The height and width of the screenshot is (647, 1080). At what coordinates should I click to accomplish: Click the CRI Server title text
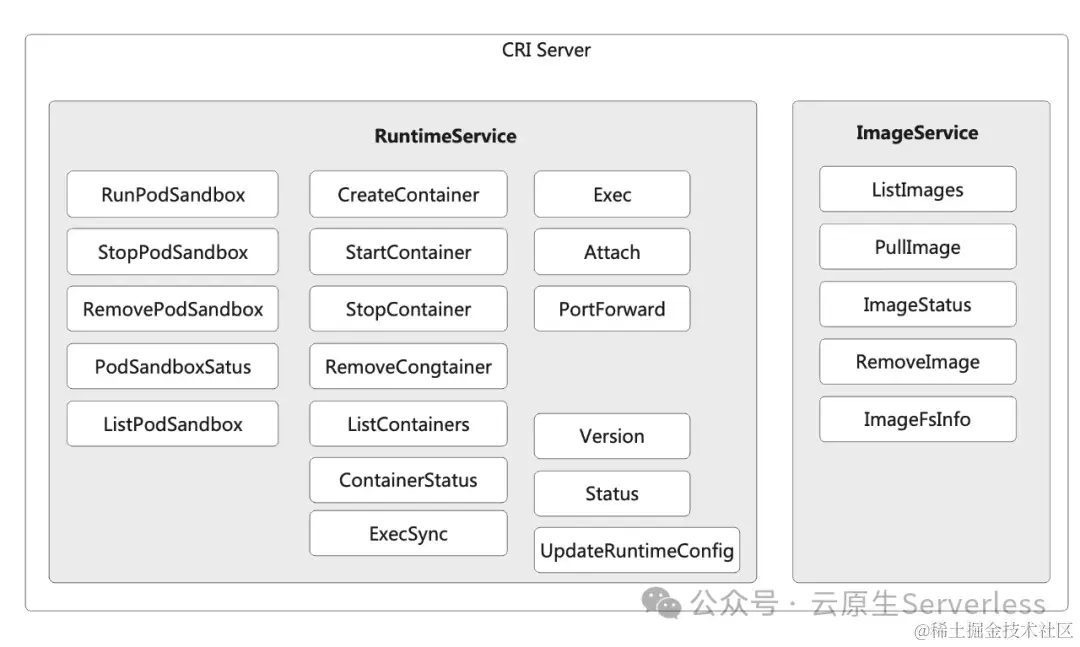pos(546,50)
